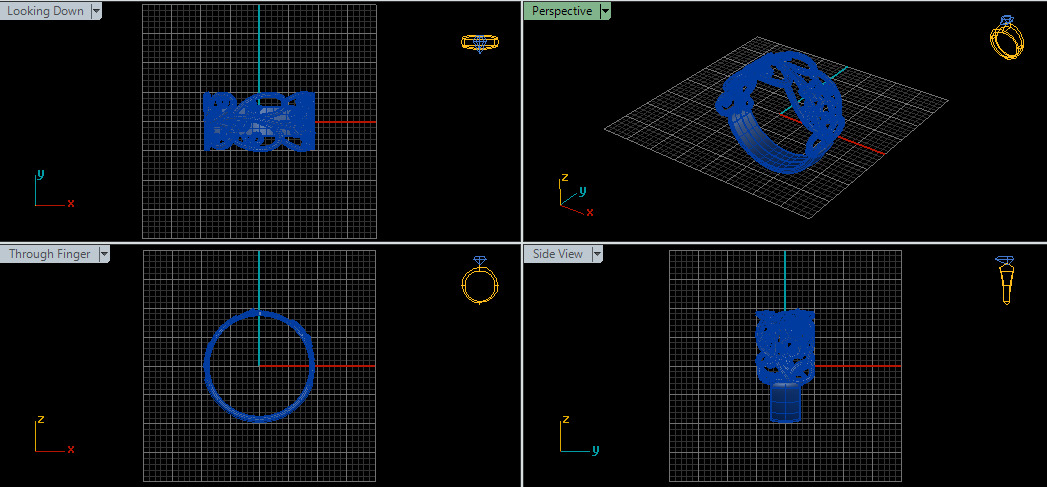Click the XZ axis indicator in Through Finger view
Image resolution: width=1047 pixels, height=487 pixels.
pyautogui.click(x=53, y=434)
